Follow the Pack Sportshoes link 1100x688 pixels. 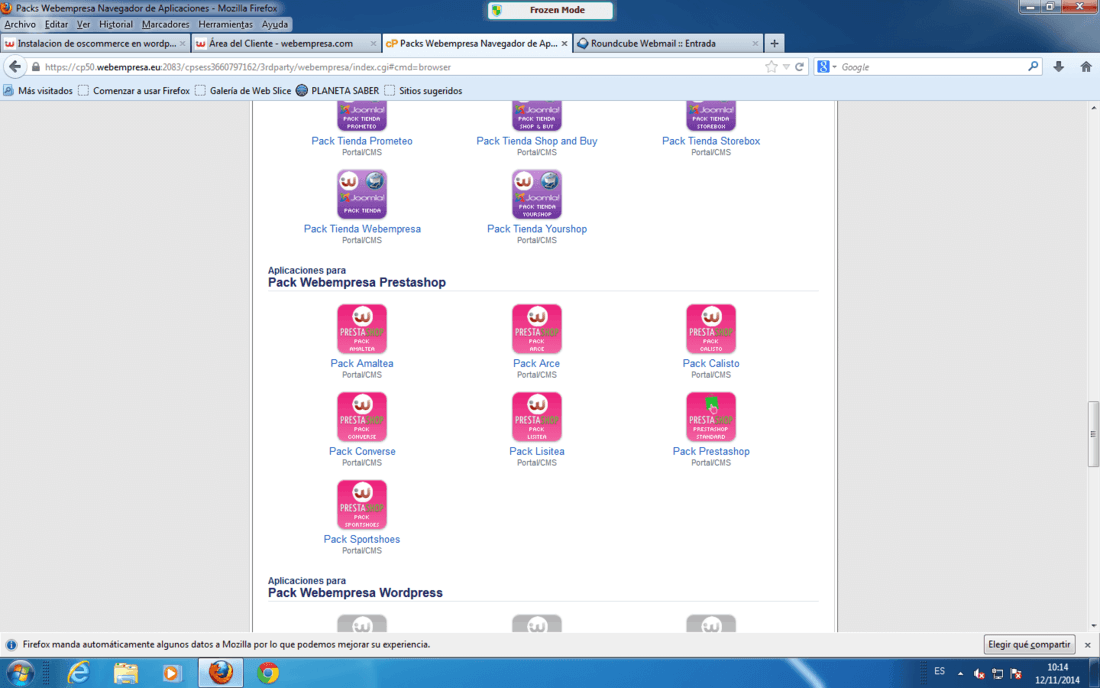point(362,539)
